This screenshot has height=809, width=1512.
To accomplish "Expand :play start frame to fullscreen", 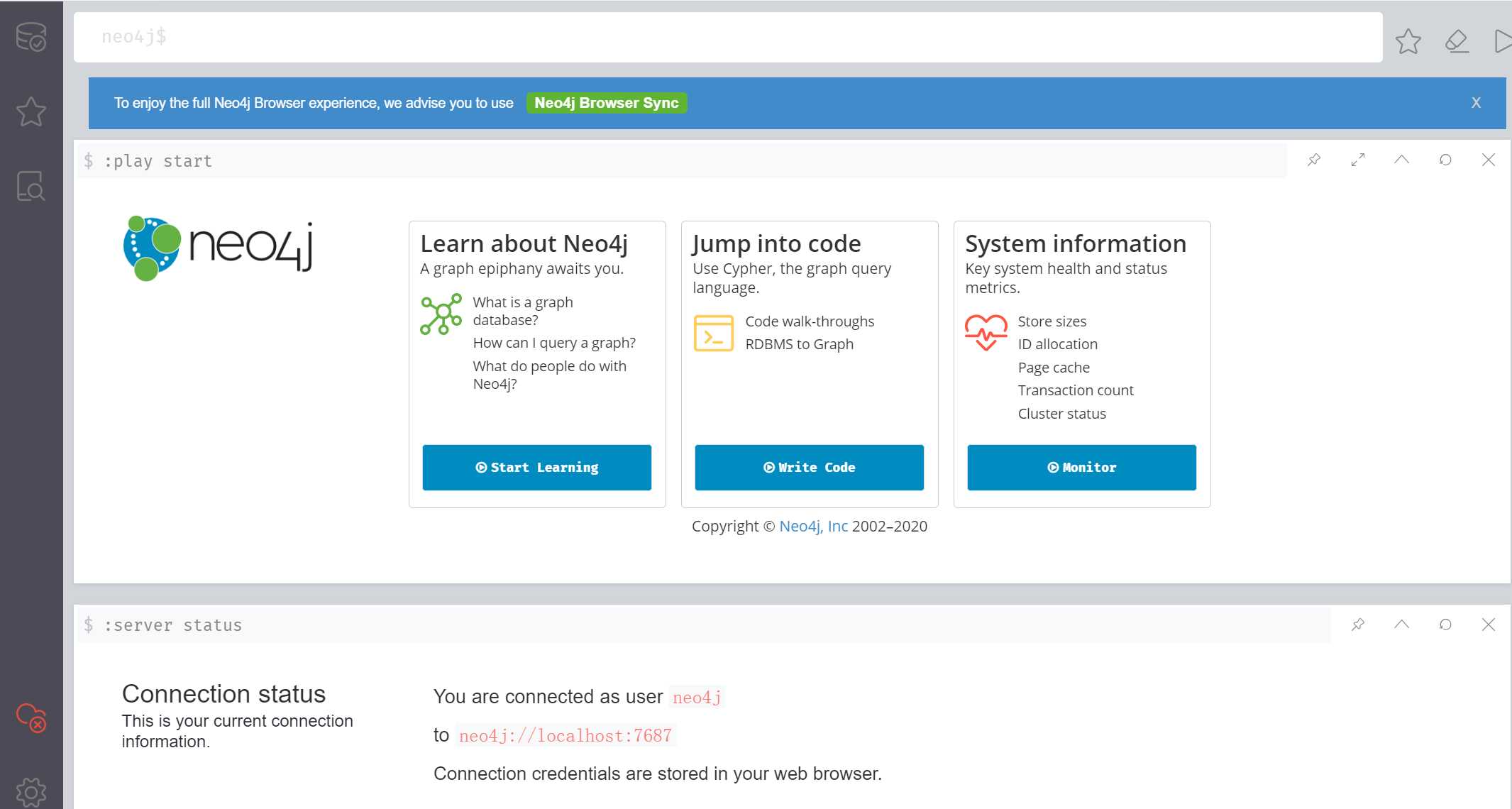I will click(1358, 160).
